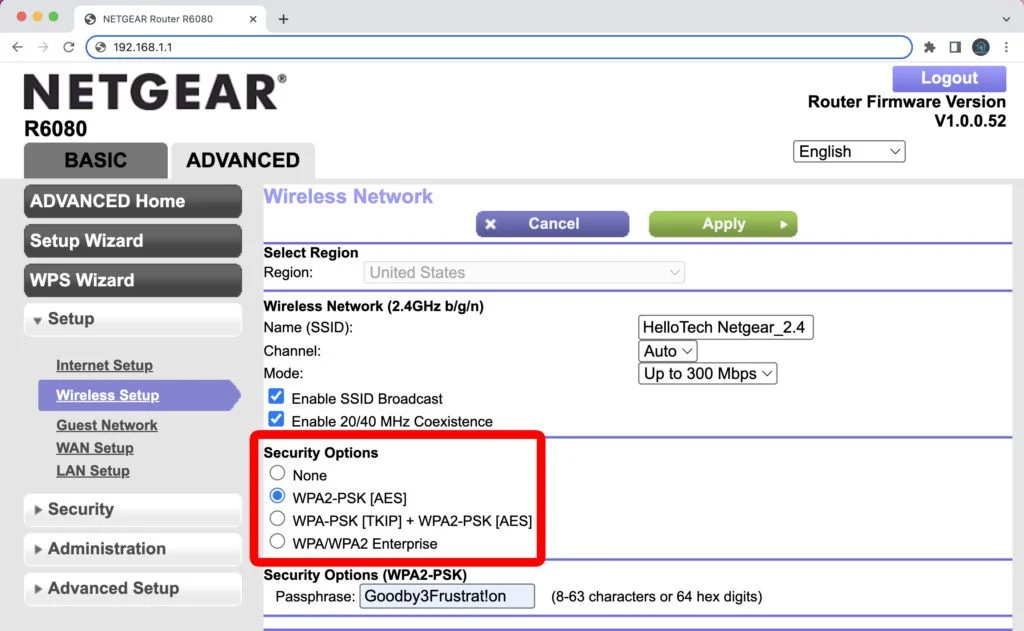Screen dimensions: 1024x631
Task: Select the WPA/WPA2 Enterprise security option
Action: [x=277, y=541]
